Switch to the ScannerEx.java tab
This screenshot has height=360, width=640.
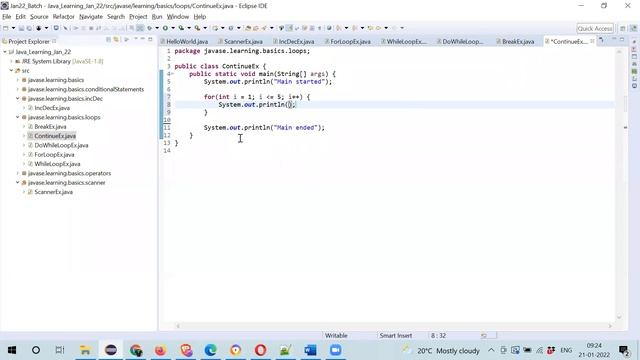tap(241, 42)
